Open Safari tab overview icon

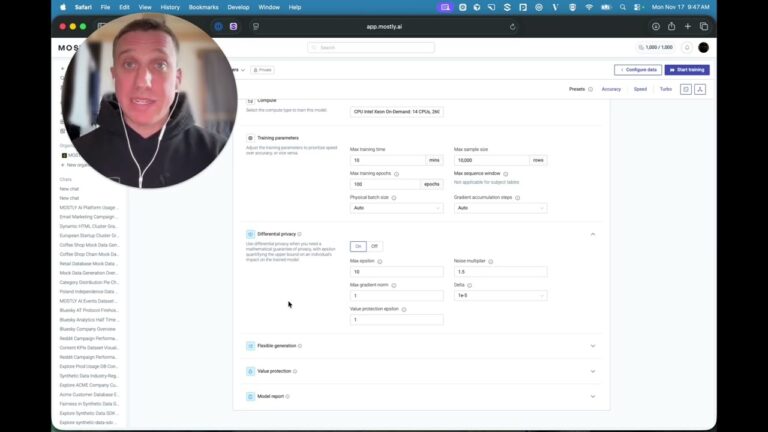703,27
